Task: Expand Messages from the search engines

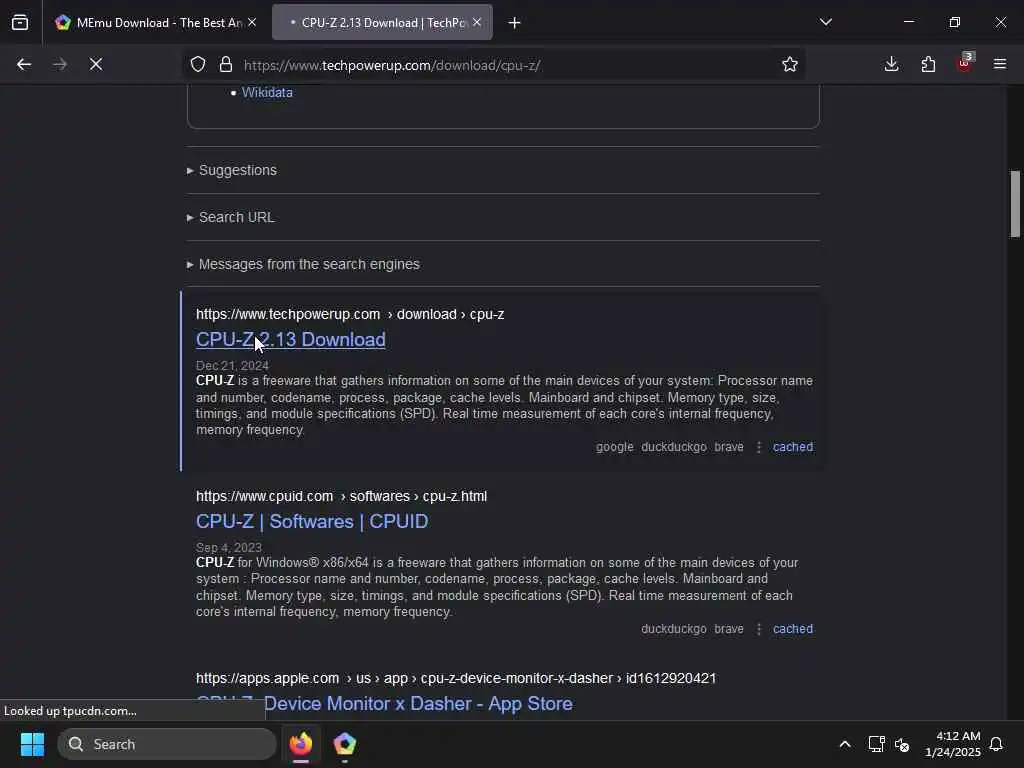Action: [x=309, y=264]
